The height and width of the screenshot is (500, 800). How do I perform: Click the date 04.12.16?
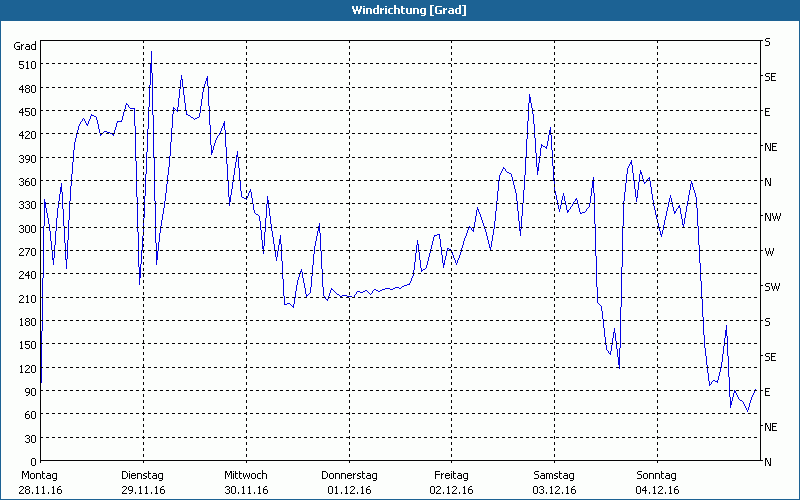pyautogui.click(x=657, y=490)
